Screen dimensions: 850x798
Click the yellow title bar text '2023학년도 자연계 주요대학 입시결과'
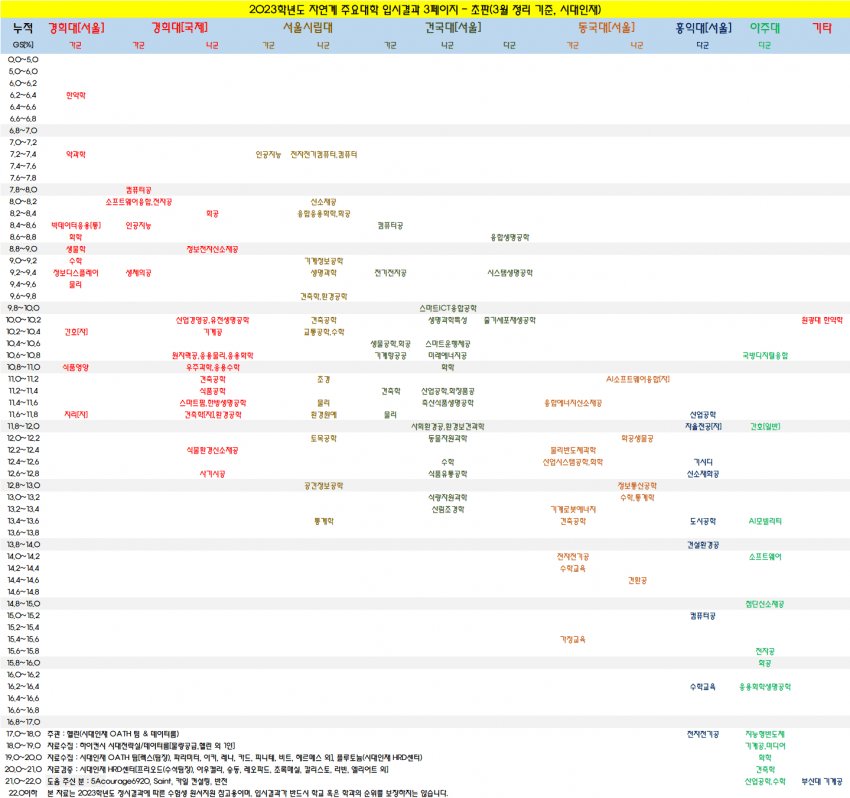(x=335, y=9)
